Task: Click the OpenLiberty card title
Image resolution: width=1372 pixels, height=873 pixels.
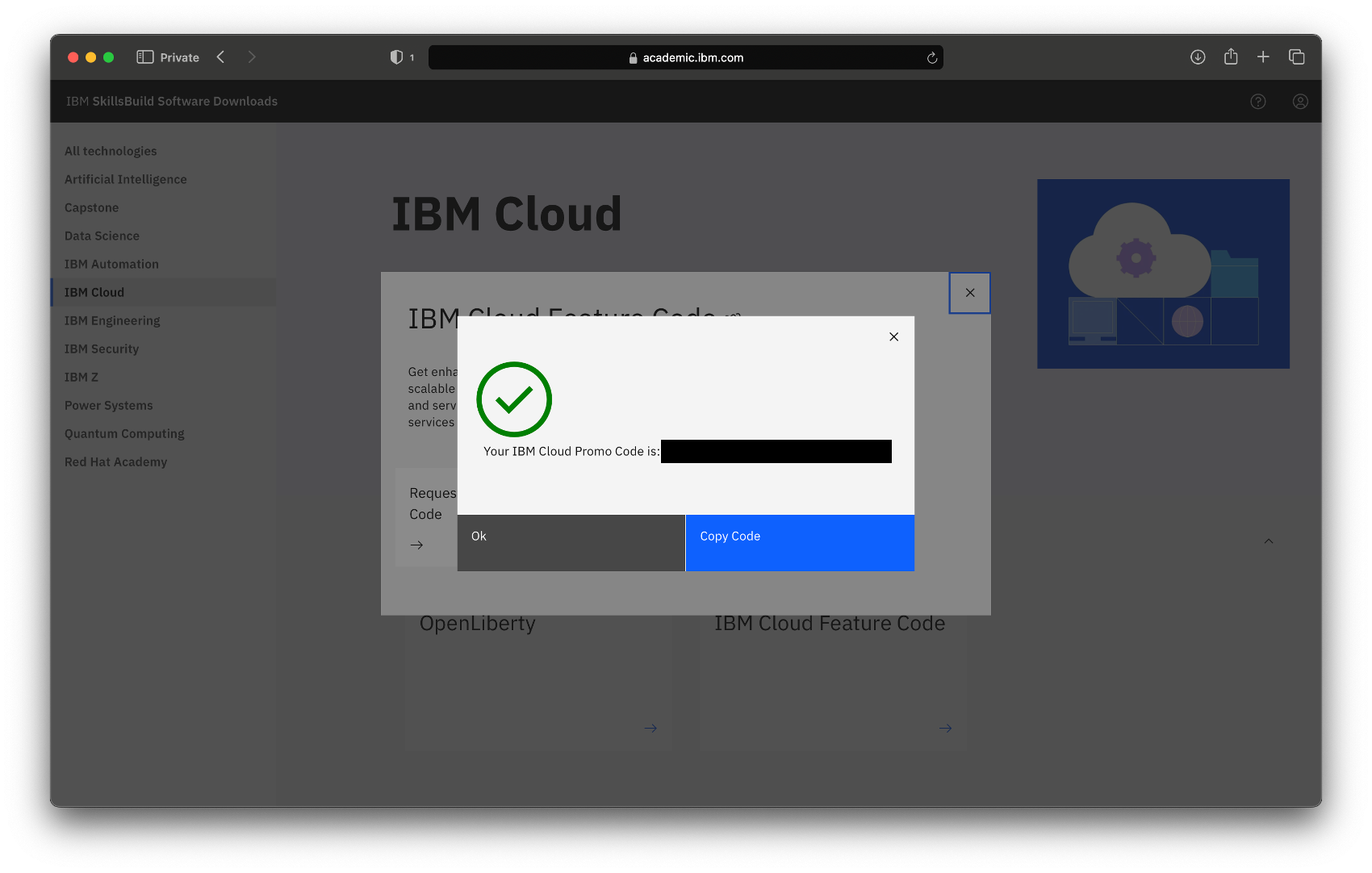Action: [478, 624]
